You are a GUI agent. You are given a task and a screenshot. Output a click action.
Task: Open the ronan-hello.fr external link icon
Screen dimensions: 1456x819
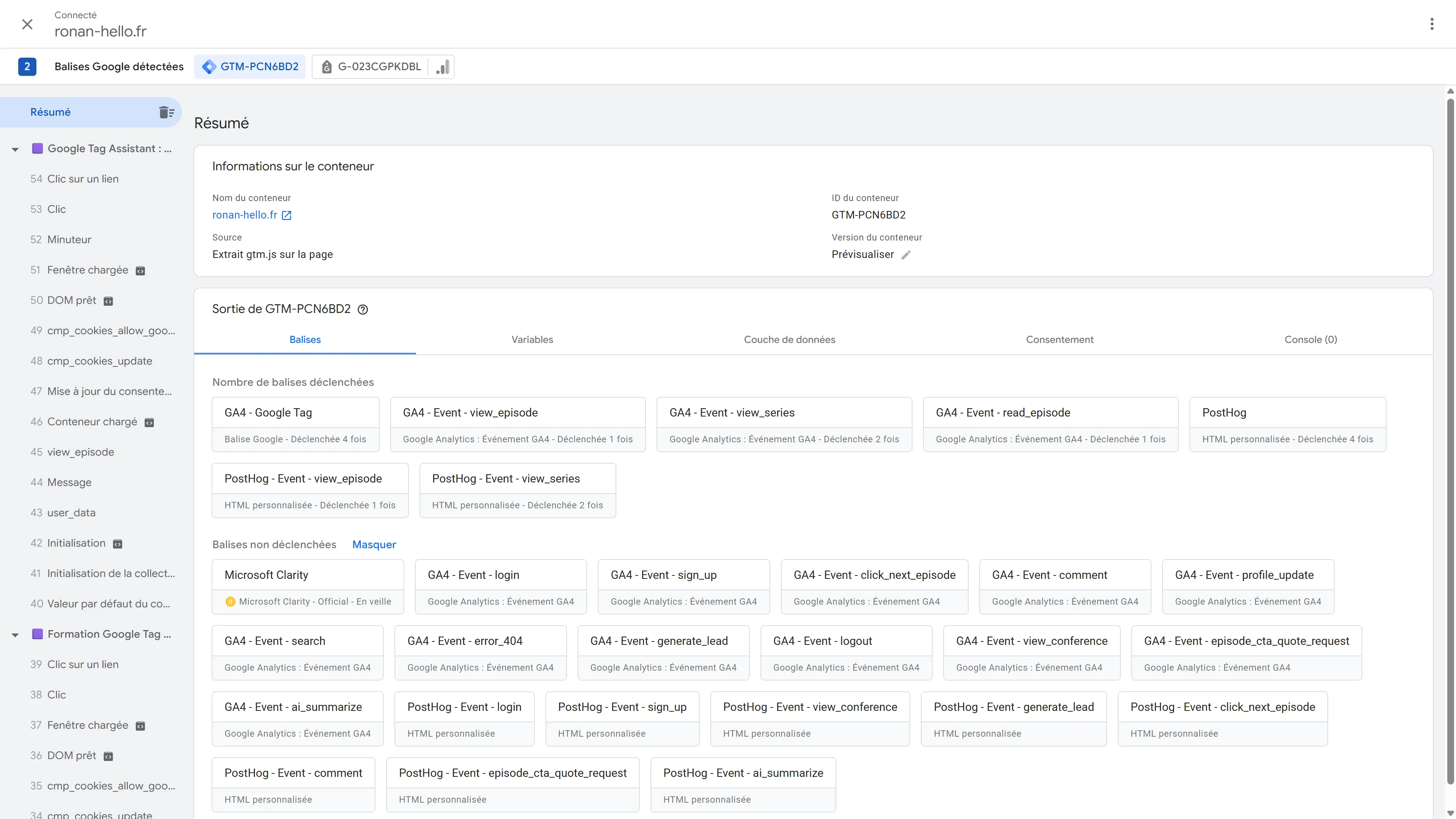click(x=287, y=215)
